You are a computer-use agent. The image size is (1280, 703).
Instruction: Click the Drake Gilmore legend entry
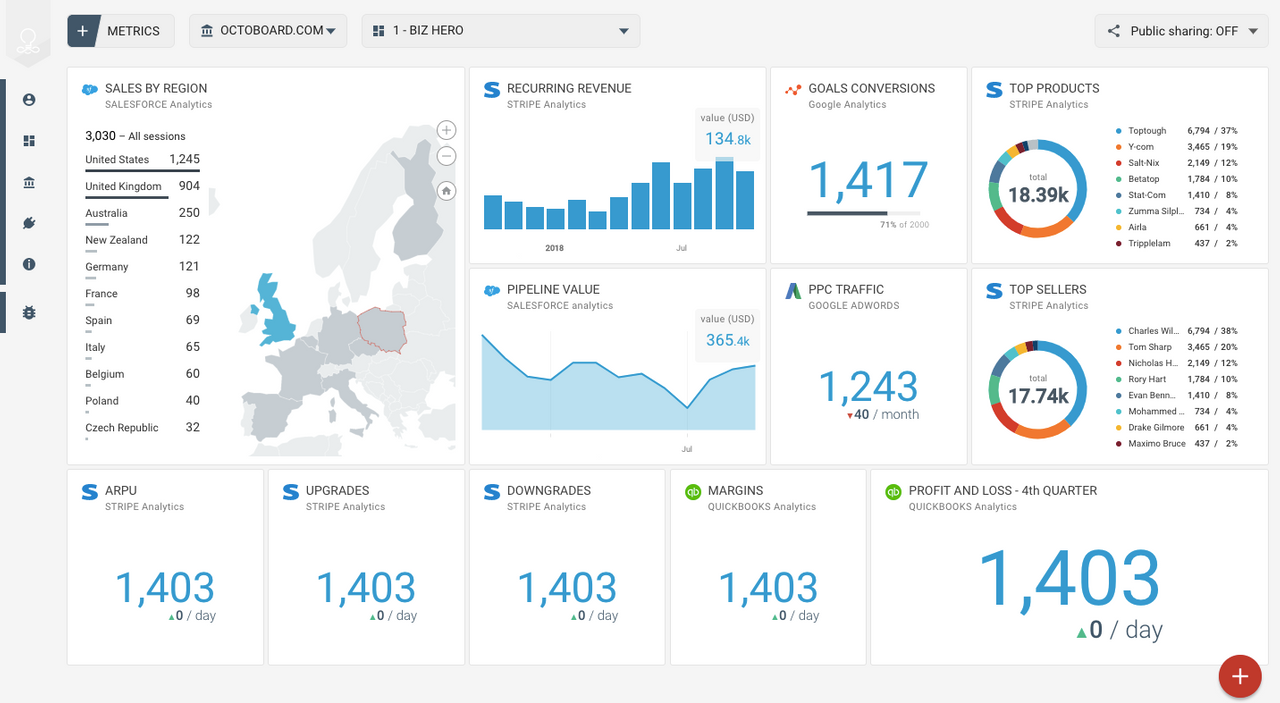[1176, 427]
